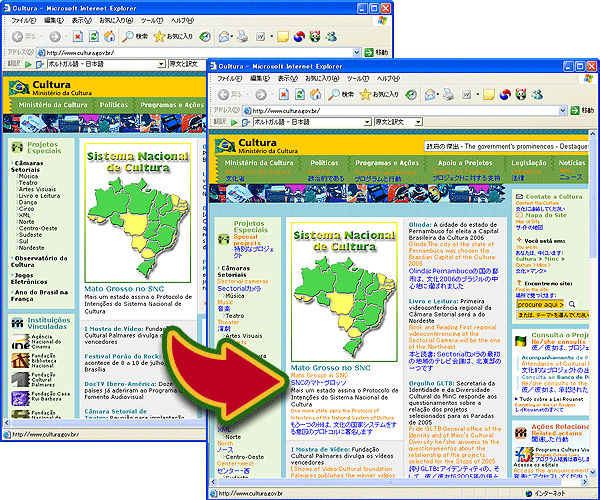600x500 pixels.
Task: Click Go button in front window address bar
Action: tap(582, 111)
